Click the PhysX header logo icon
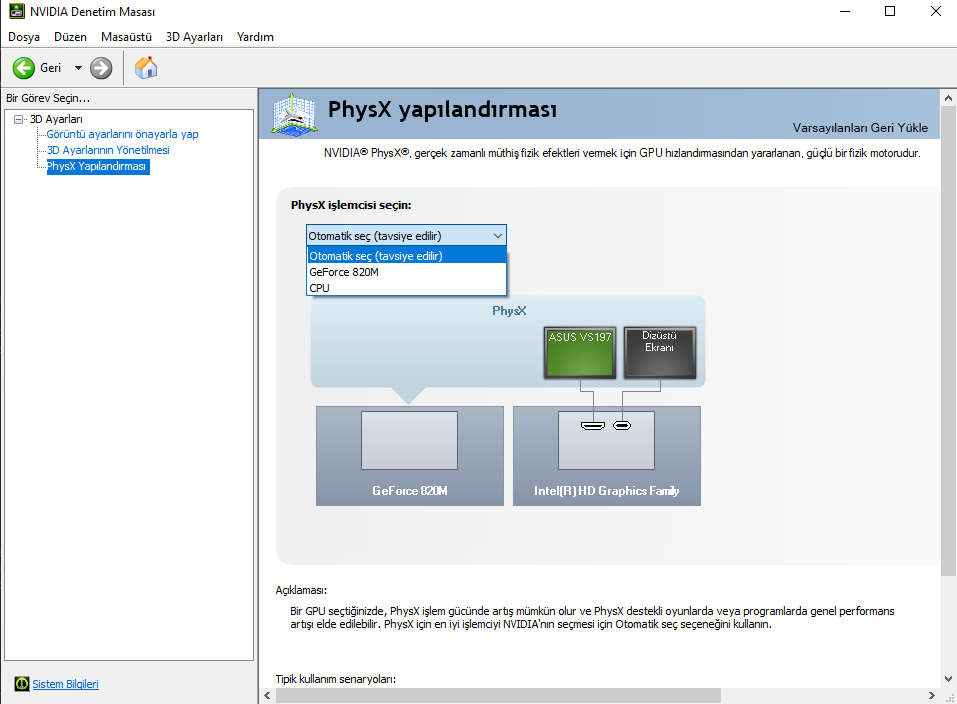The image size is (957, 704). (294, 114)
